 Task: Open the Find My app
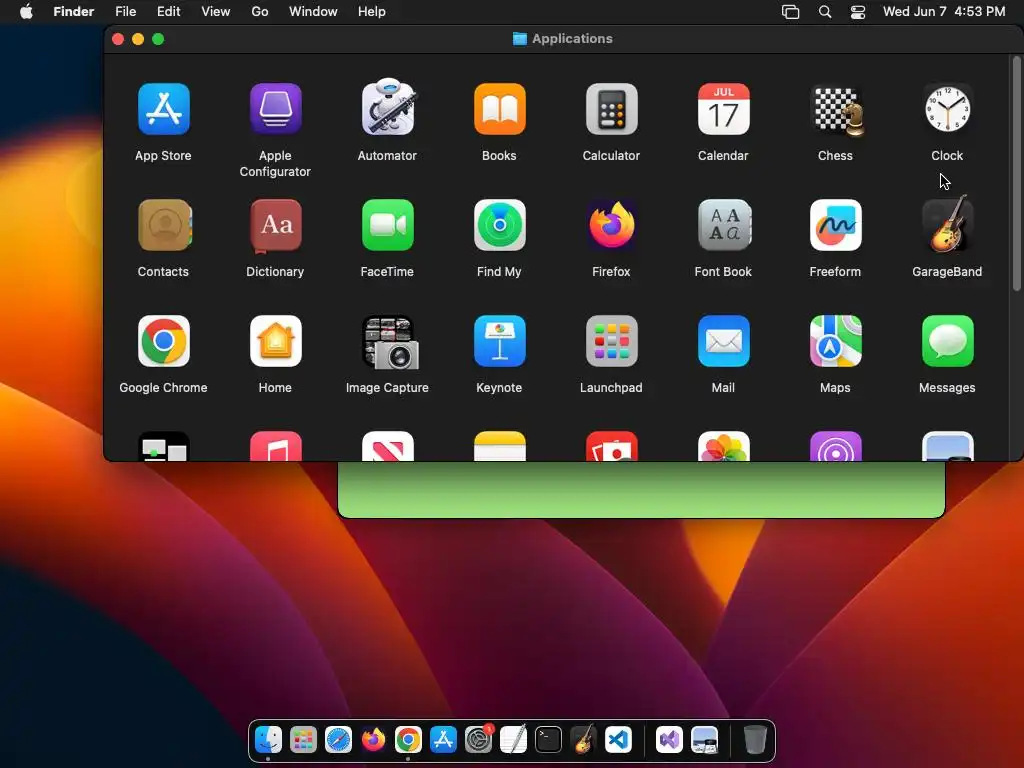point(500,225)
